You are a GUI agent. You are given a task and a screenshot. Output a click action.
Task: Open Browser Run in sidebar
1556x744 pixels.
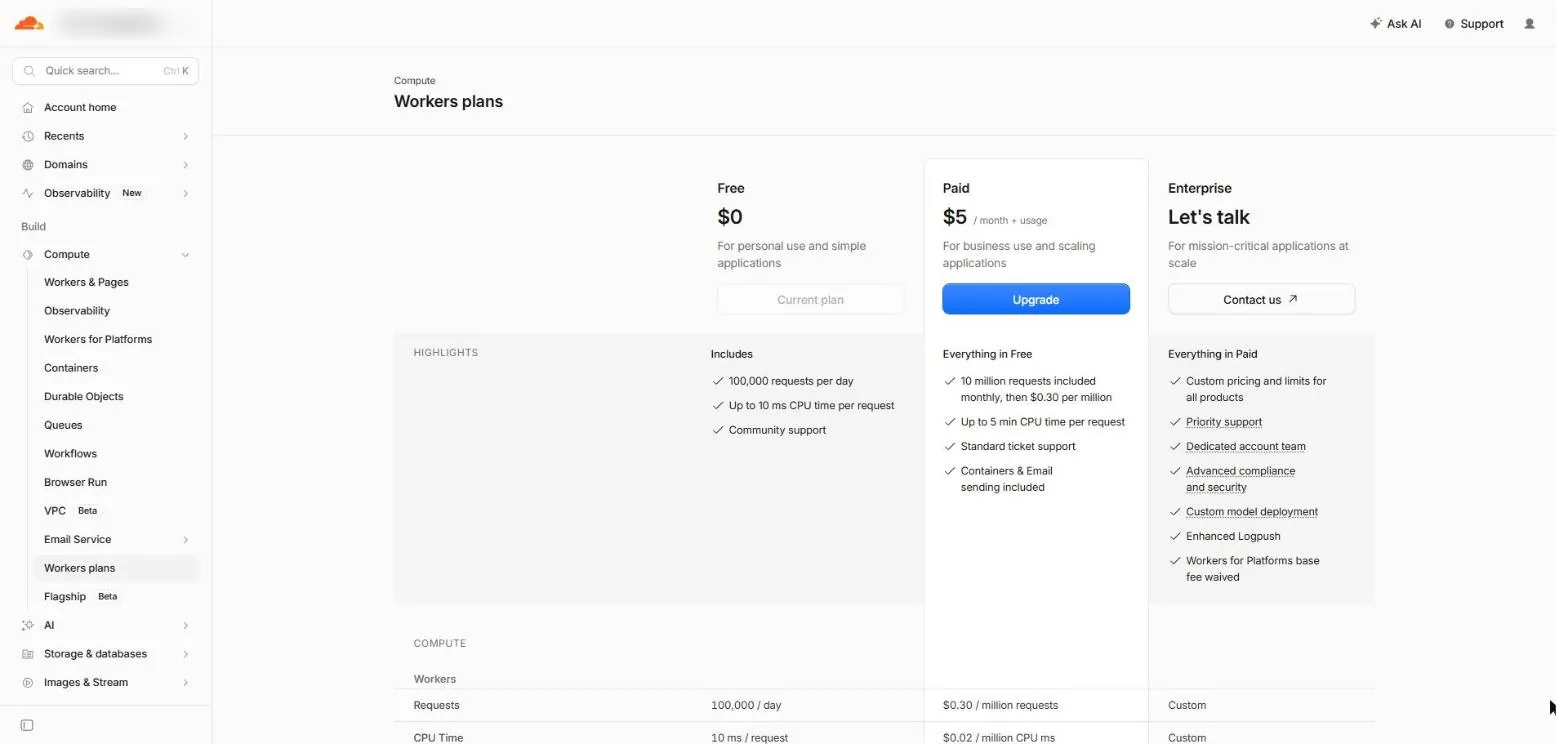[116, 482]
